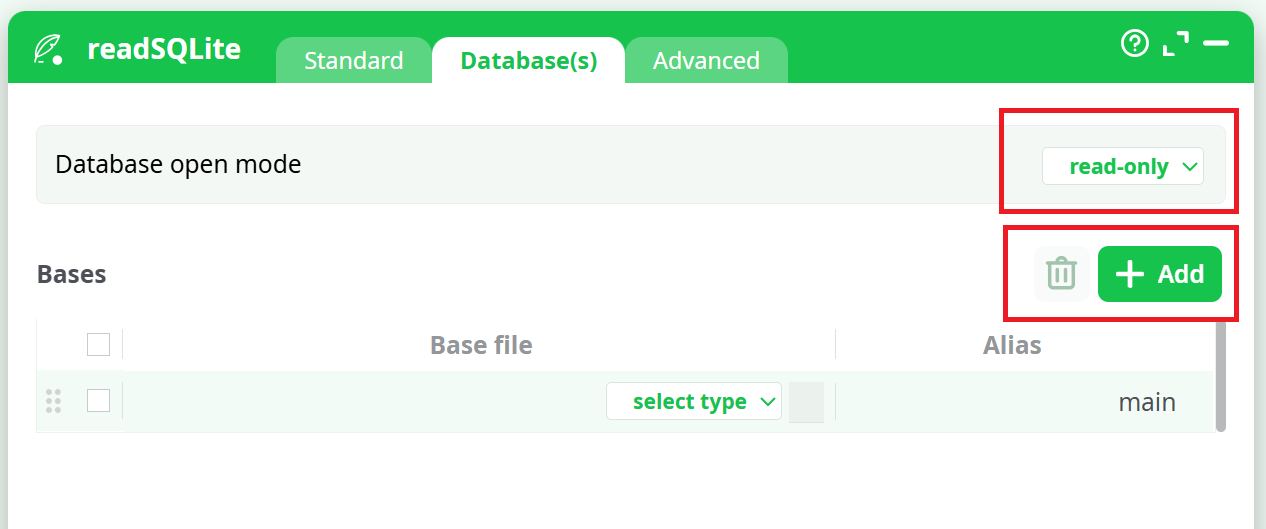
Task: Select the Database(s) tab
Action: click(528, 61)
